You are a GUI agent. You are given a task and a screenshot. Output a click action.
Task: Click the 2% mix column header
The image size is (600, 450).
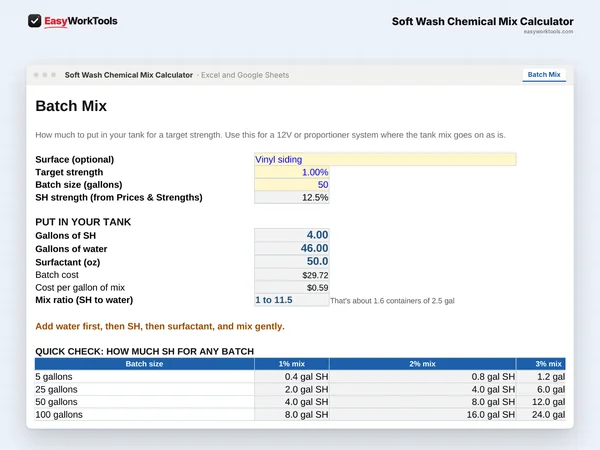tap(422, 364)
